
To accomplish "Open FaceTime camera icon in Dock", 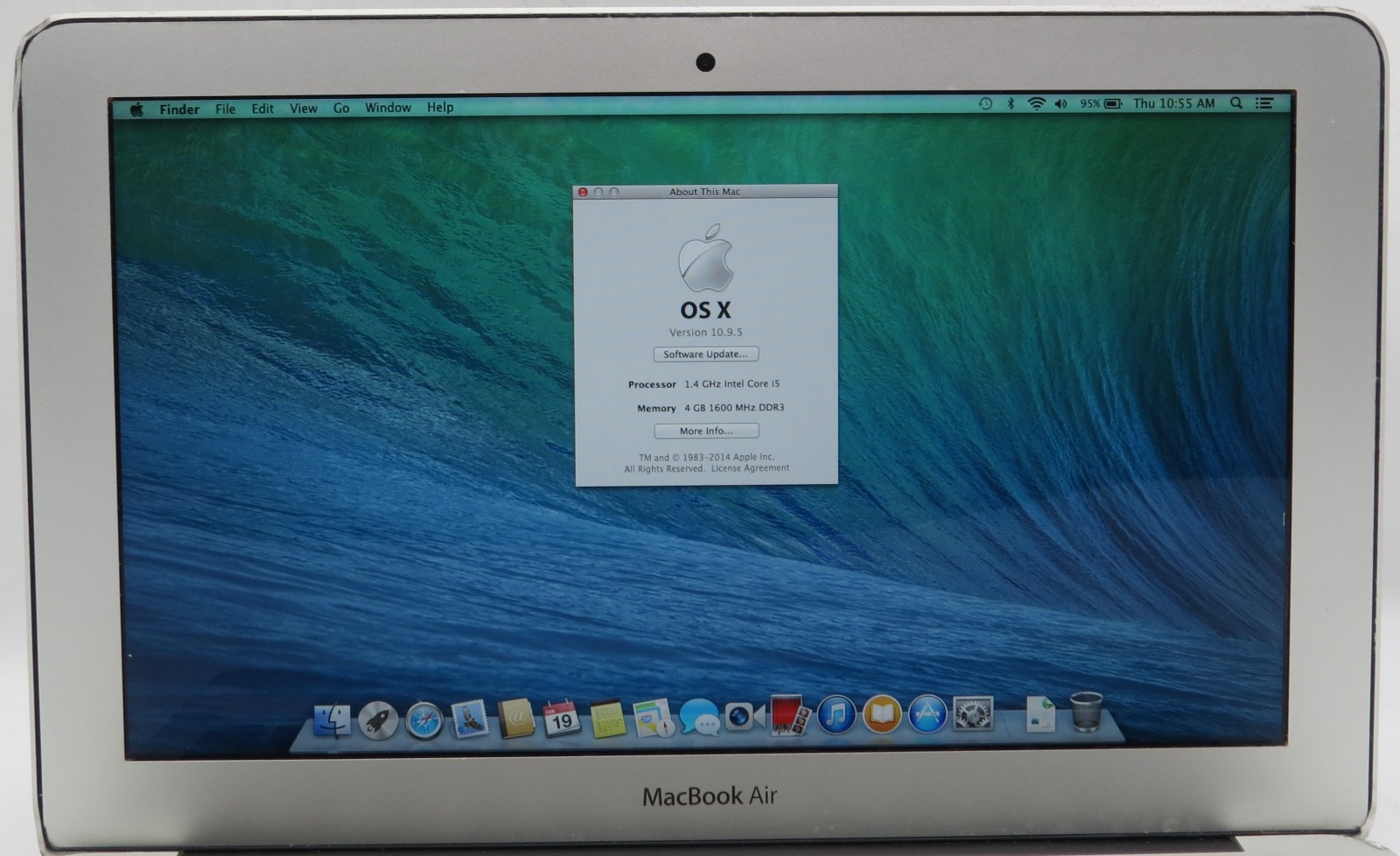I will pyautogui.click(x=745, y=717).
